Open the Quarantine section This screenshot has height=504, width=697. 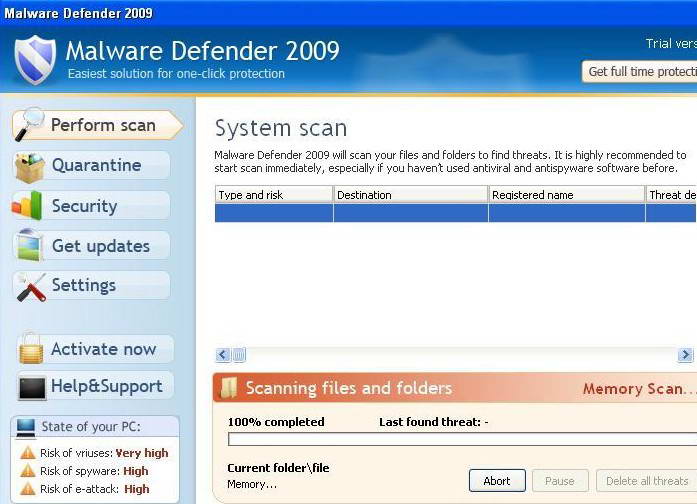pyautogui.click(x=96, y=166)
